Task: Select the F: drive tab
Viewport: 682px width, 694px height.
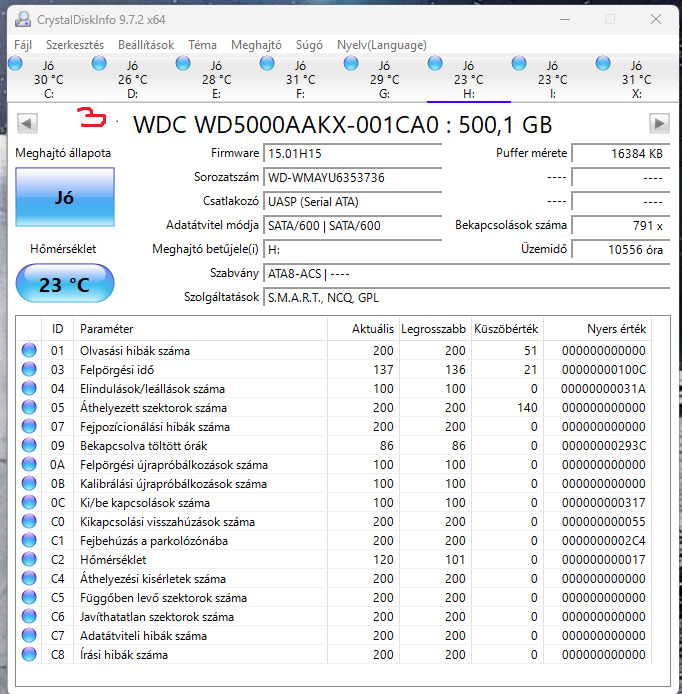Action: pyautogui.click(x=301, y=79)
